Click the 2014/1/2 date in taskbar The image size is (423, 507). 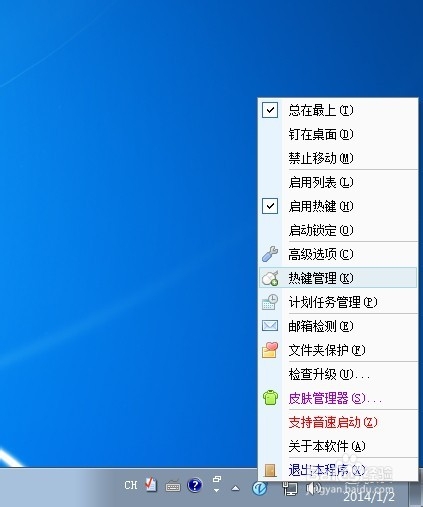369,497
